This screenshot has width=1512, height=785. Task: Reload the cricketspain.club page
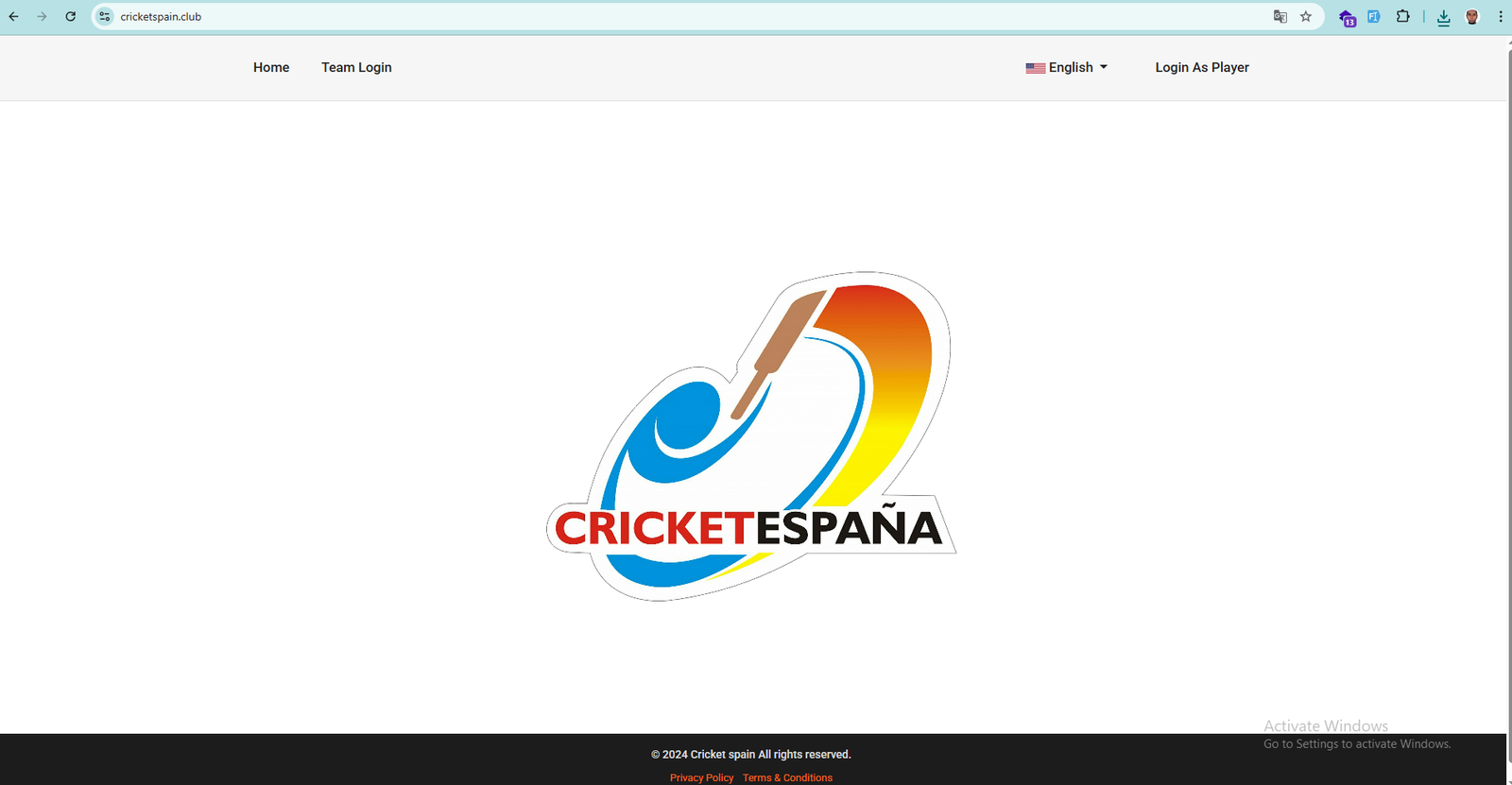[x=71, y=17]
